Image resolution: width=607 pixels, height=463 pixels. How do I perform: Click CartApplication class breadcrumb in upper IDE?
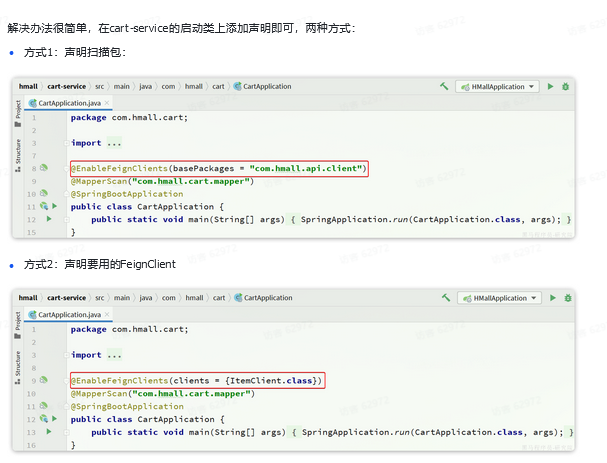coord(262,86)
